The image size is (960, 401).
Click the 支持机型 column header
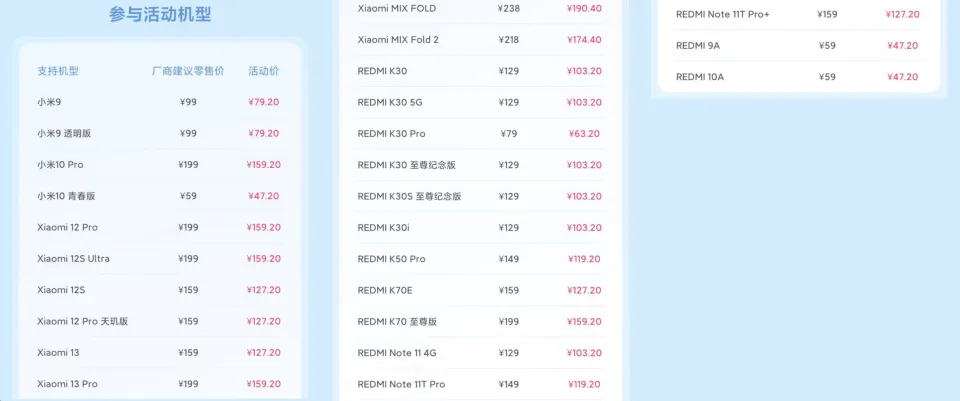tap(58, 71)
